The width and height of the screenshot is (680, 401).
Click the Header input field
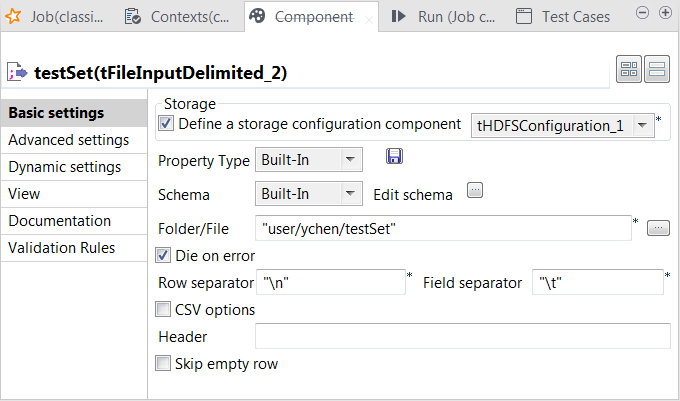coord(462,337)
